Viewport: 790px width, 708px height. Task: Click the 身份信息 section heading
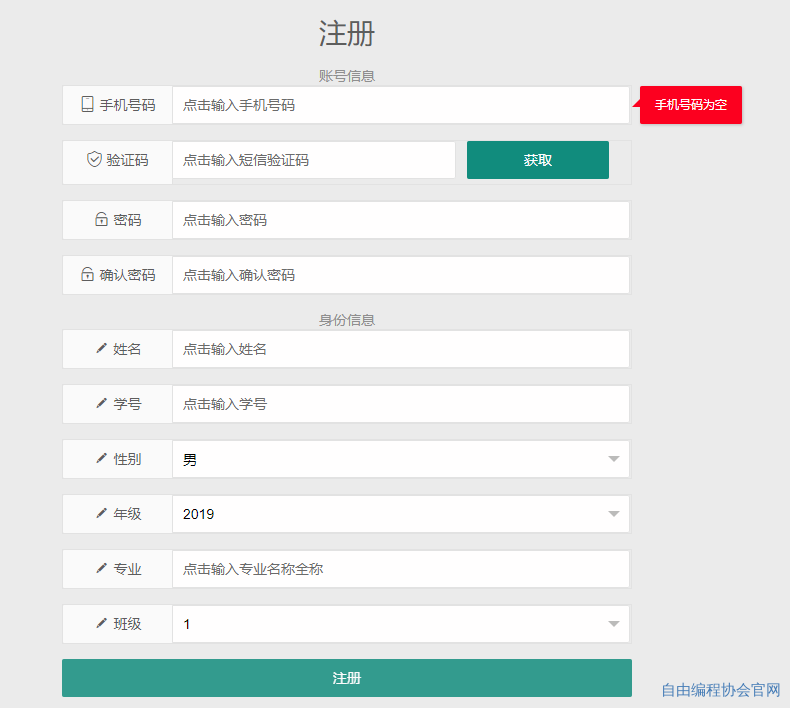347,320
